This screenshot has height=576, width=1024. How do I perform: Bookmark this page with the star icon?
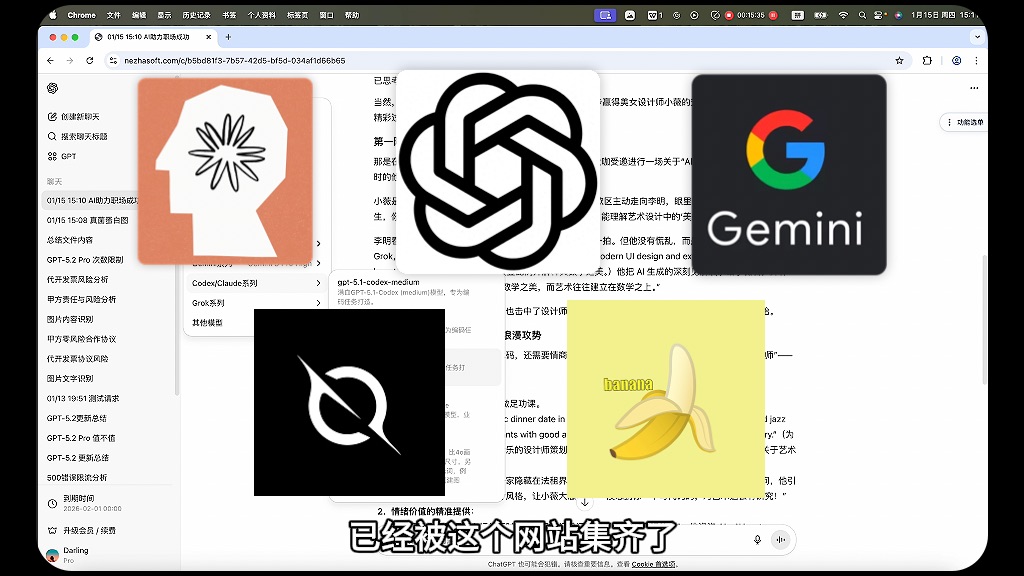[899, 61]
